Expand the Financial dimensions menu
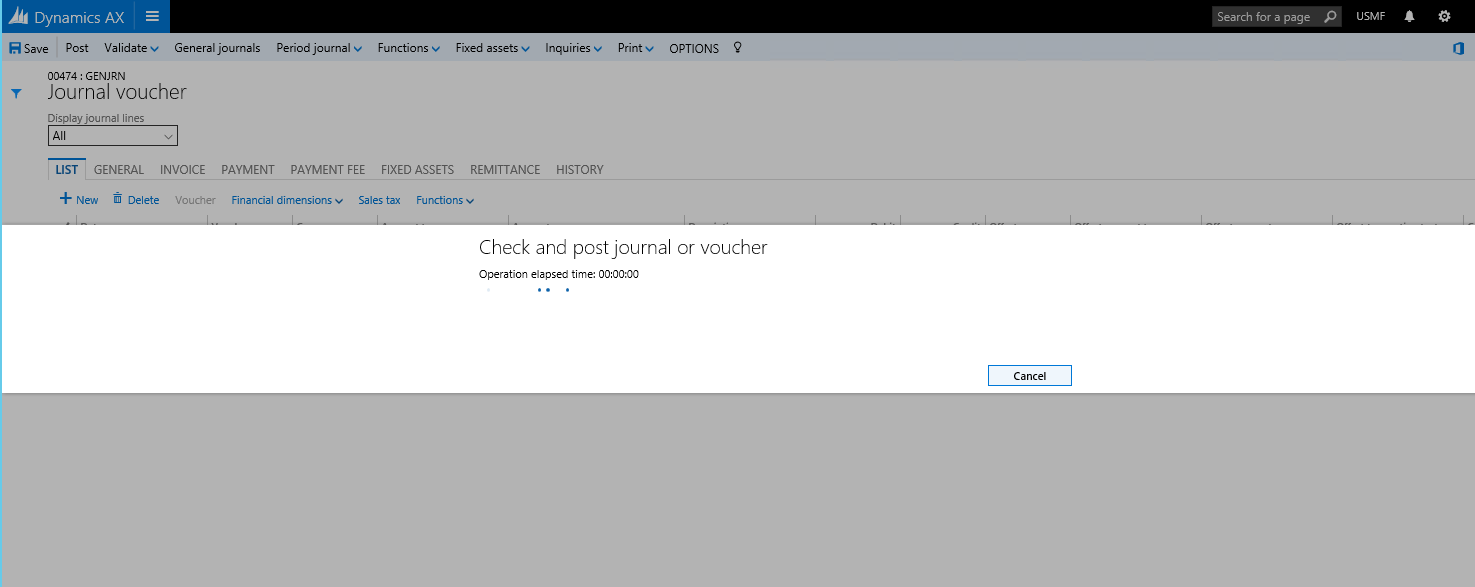The height and width of the screenshot is (587, 1475). pyautogui.click(x=286, y=200)
